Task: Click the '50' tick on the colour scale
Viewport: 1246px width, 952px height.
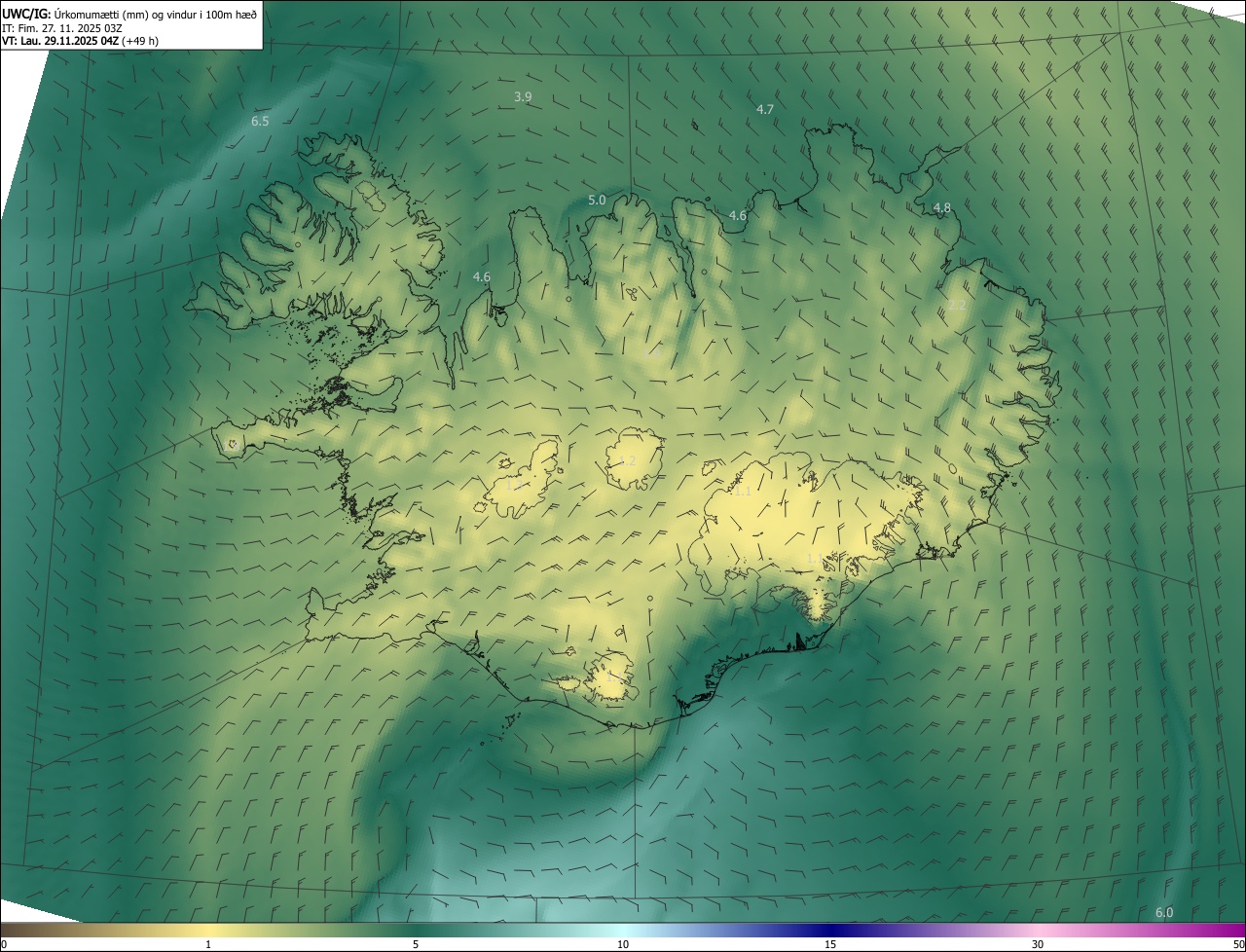Action: tap(1238, 944)
